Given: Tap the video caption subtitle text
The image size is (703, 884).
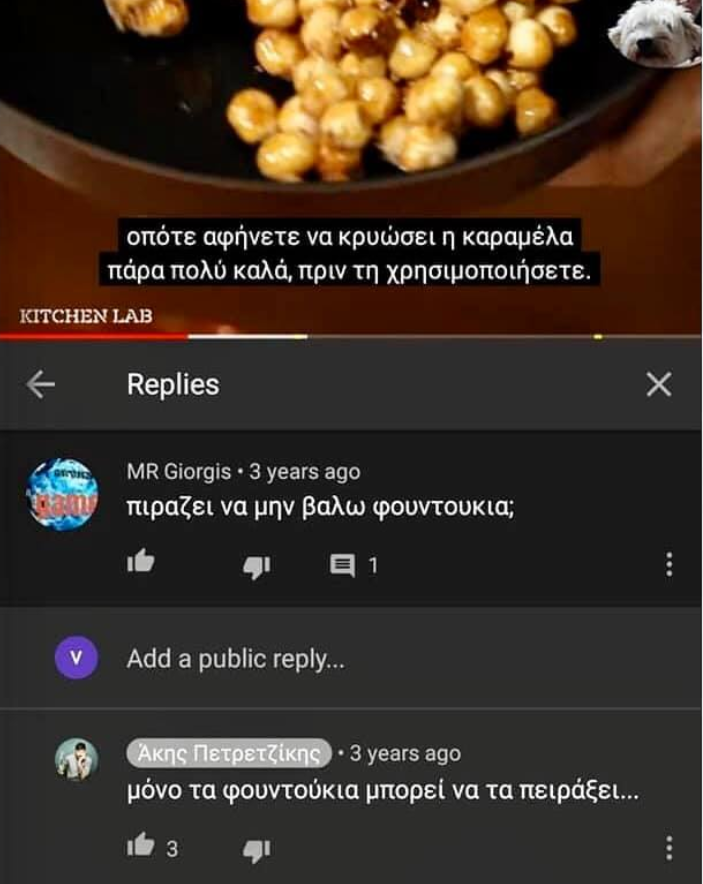Looking at the screenshot, I should (350, 254).
